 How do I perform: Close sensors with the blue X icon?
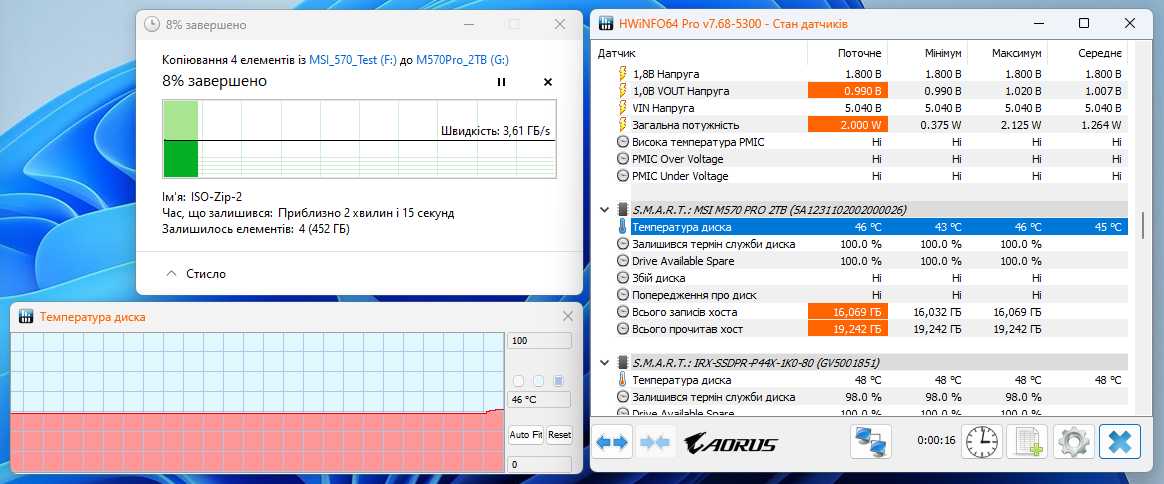pos(1119,442)
